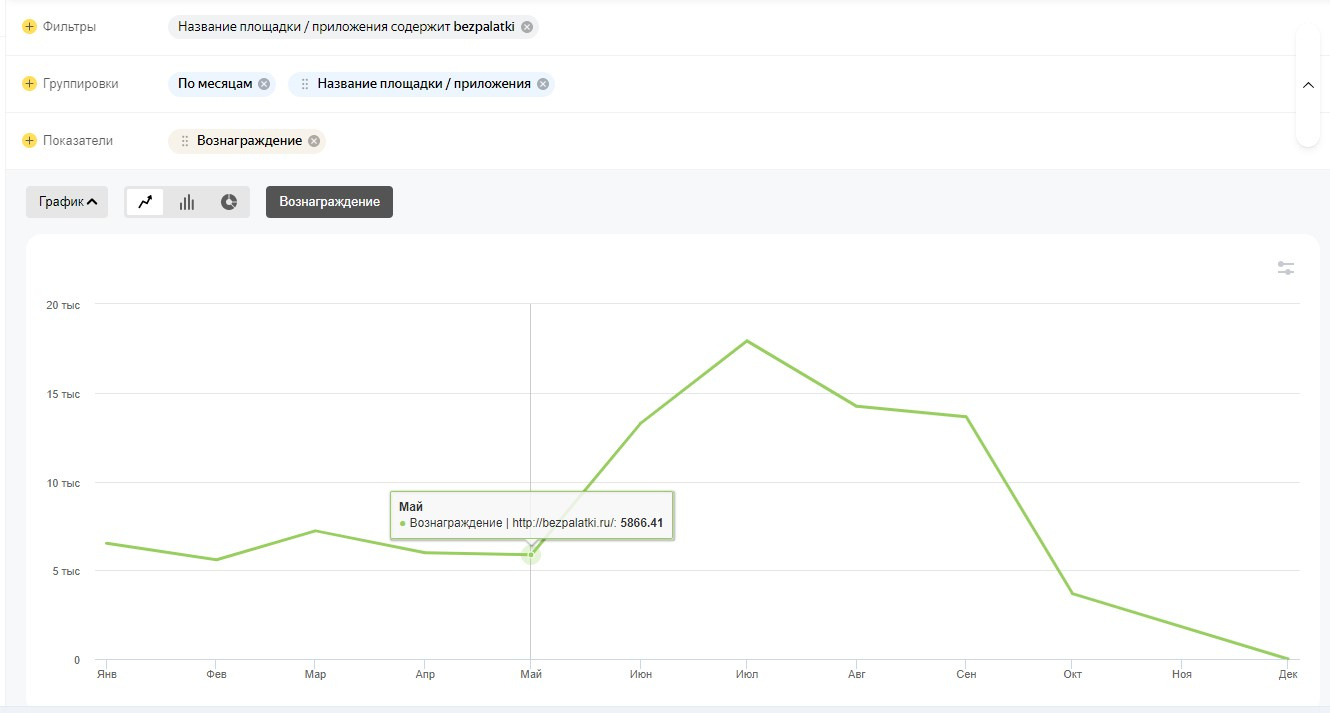1330x713 pixels.
Task: Open chart settings sliders icon
Action: (1286, 268)
